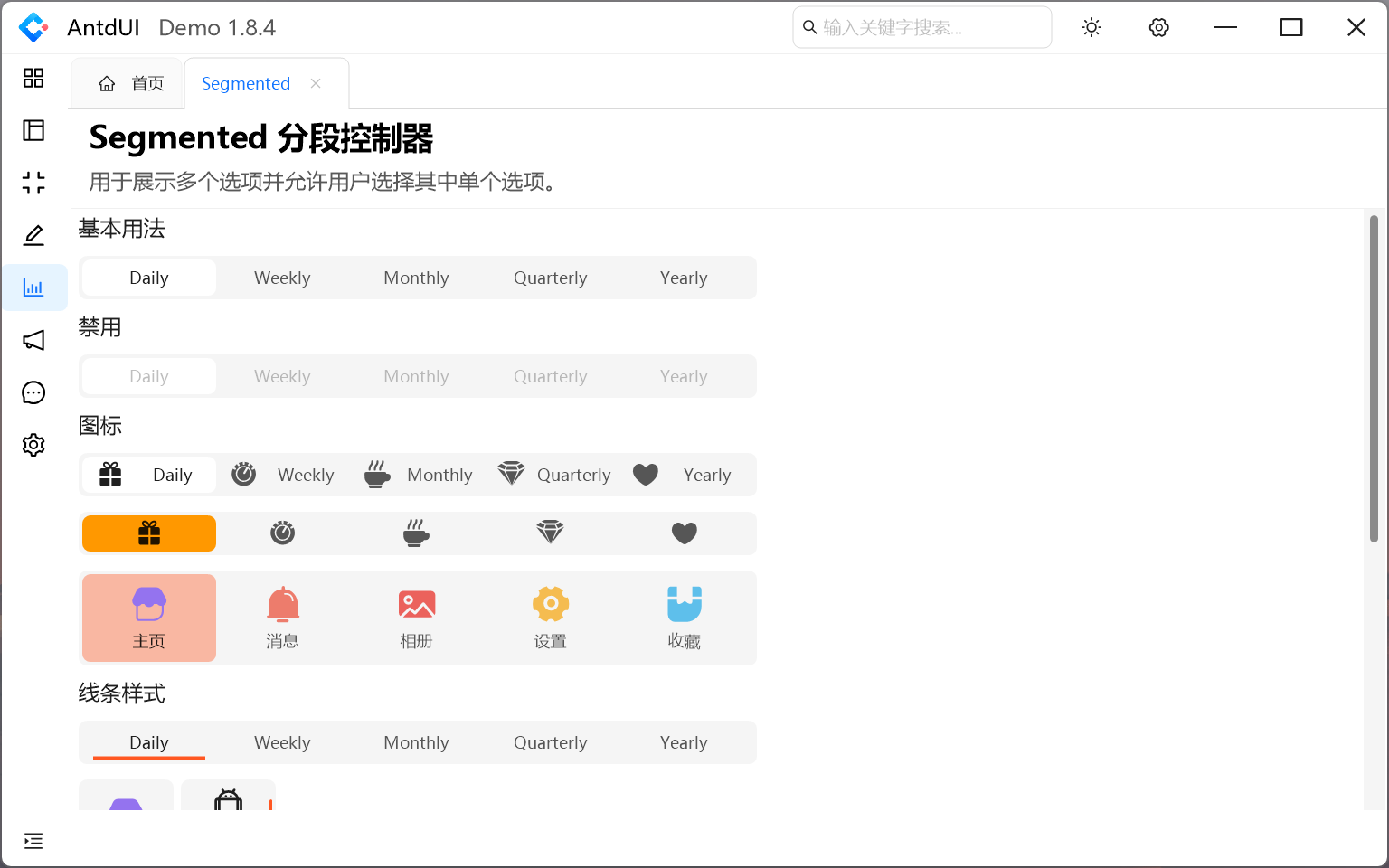The width and height of the screenshot is (1389, 868).
Task: Click the compress arrows icon in sidebar
Action: pos(33,184)
